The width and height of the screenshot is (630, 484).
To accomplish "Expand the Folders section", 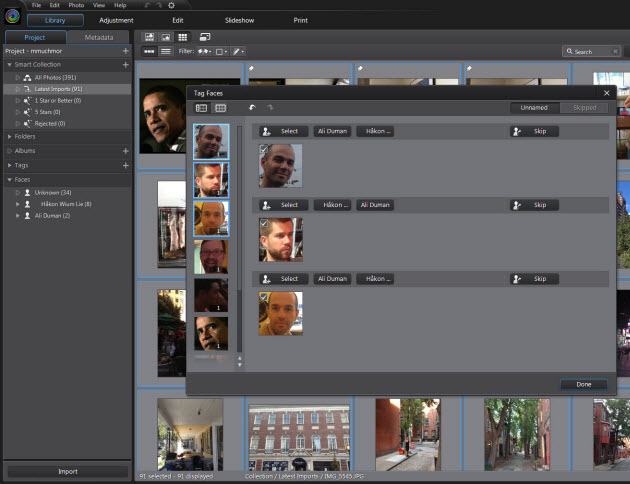I will 9,136.
